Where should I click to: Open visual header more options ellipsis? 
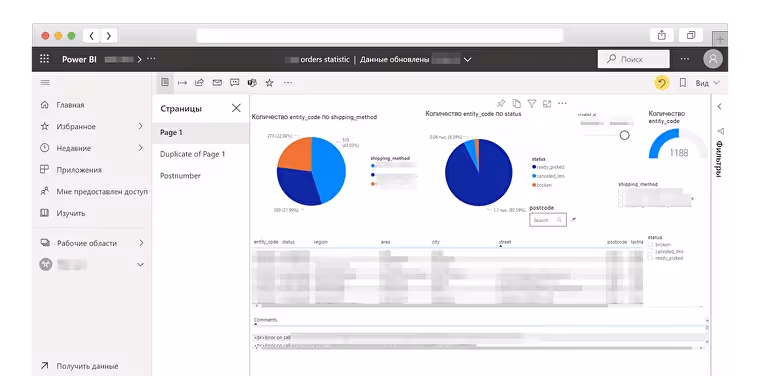click(x=562, y=103)
